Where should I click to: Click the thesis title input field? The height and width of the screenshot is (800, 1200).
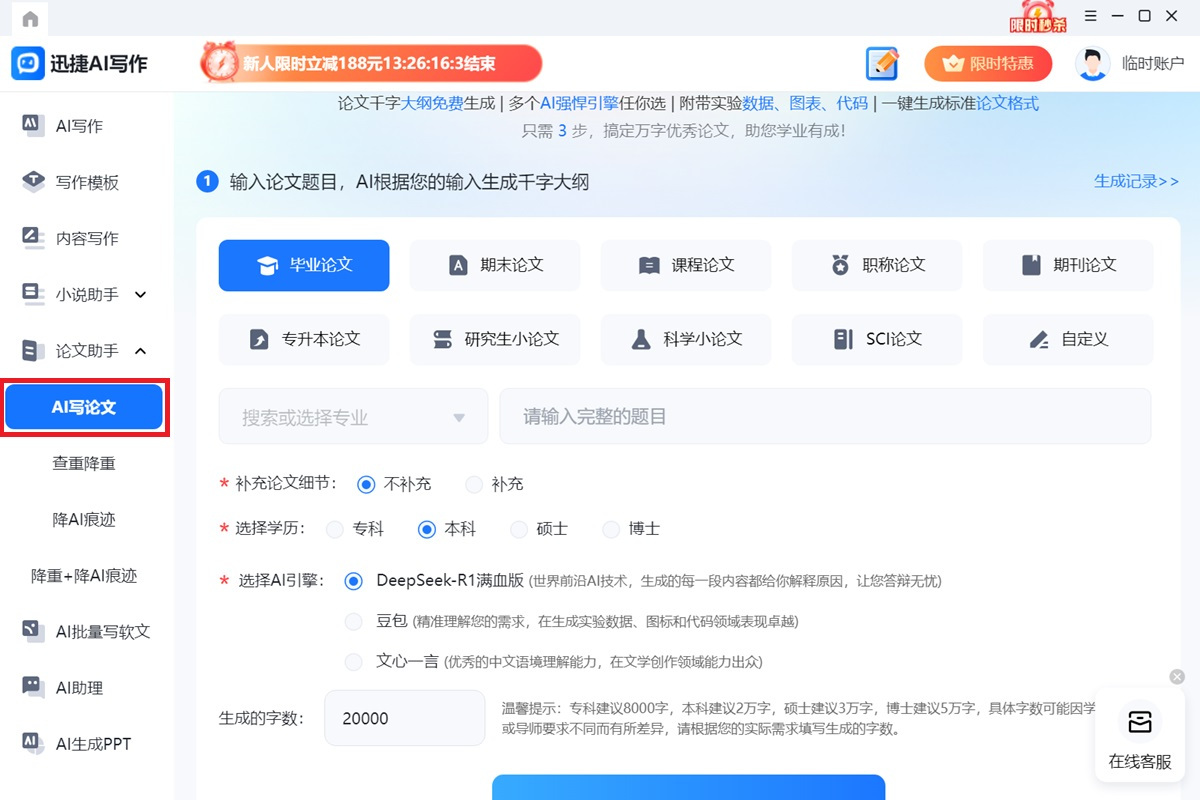click(825, 417)
